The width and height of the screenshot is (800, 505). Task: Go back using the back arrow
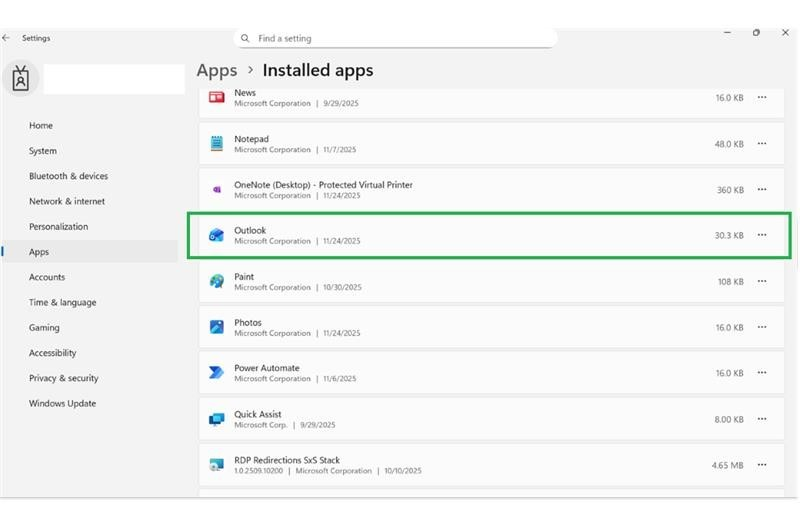[x=7, y=38]
